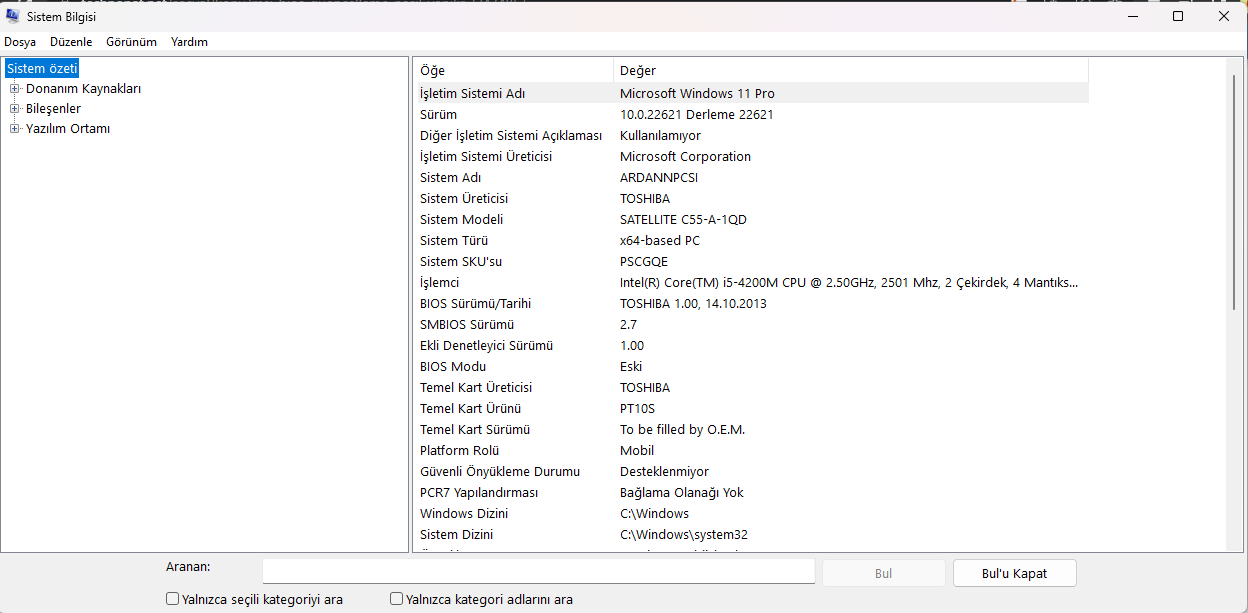Select Güvenli Önyükleme Durumu row
The image size is (1248, 613).
(x=752, y=471)
